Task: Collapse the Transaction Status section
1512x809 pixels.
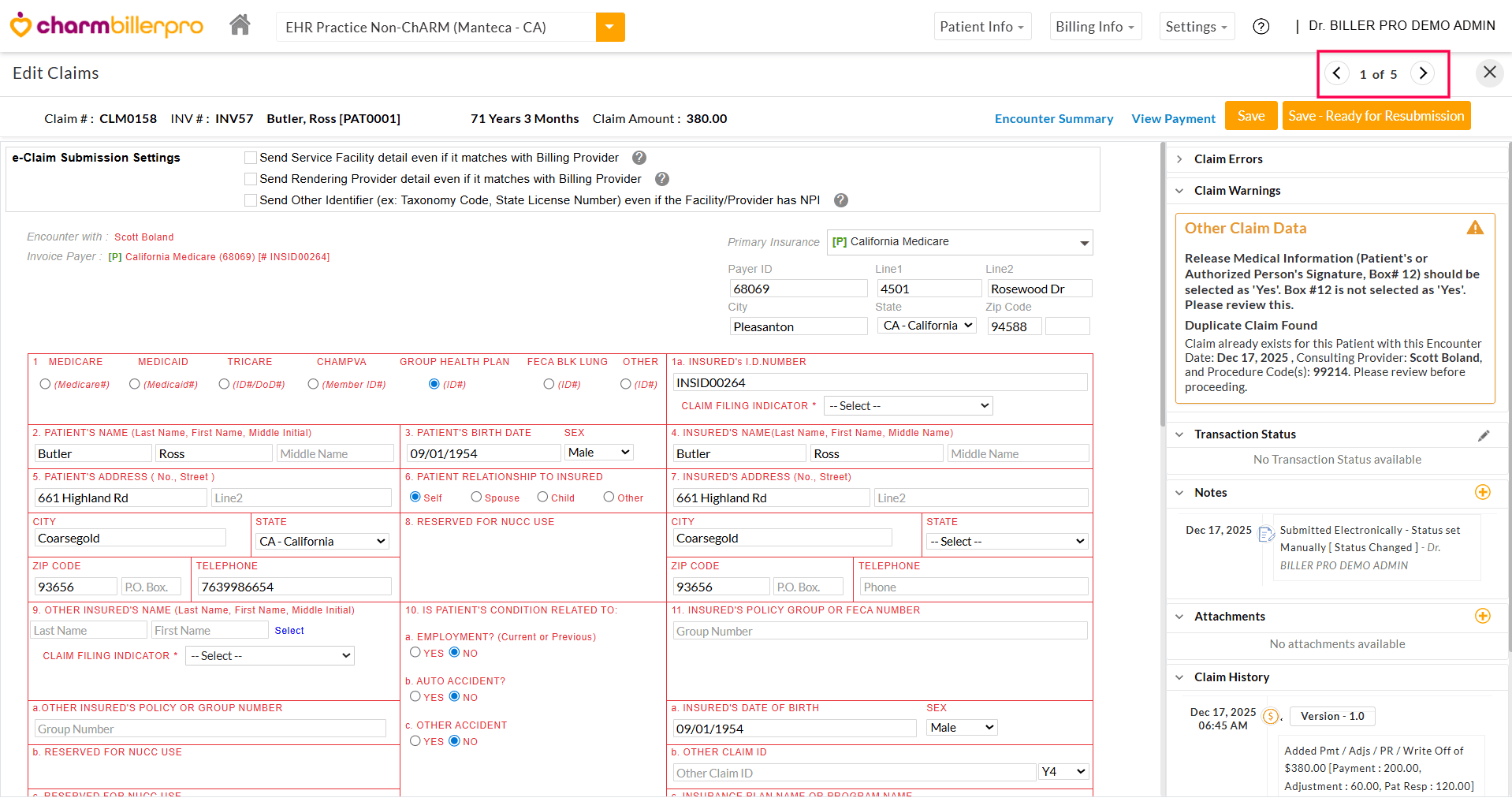Action: pos(1179,434)
